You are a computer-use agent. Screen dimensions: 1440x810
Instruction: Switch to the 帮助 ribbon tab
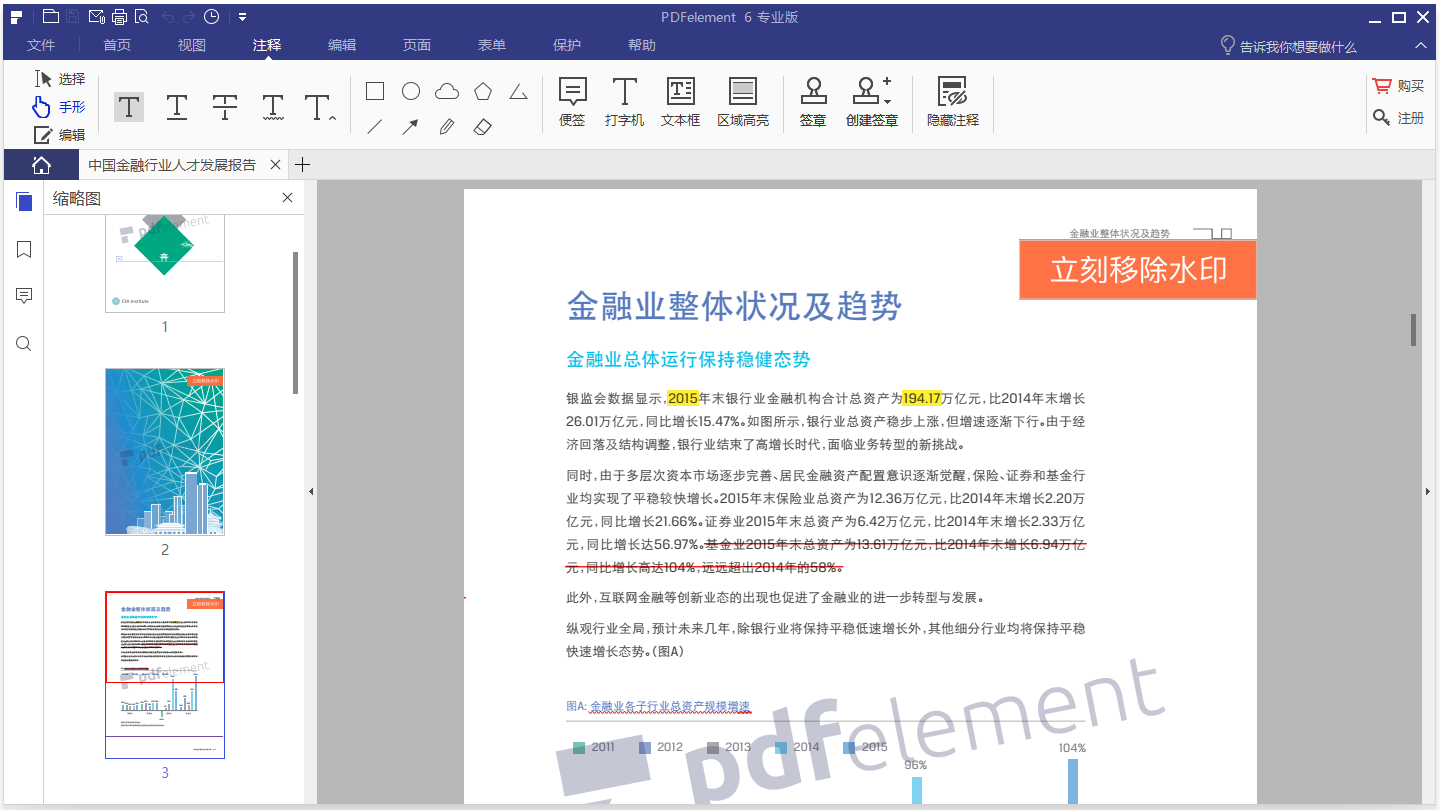[x=642, y=45]
